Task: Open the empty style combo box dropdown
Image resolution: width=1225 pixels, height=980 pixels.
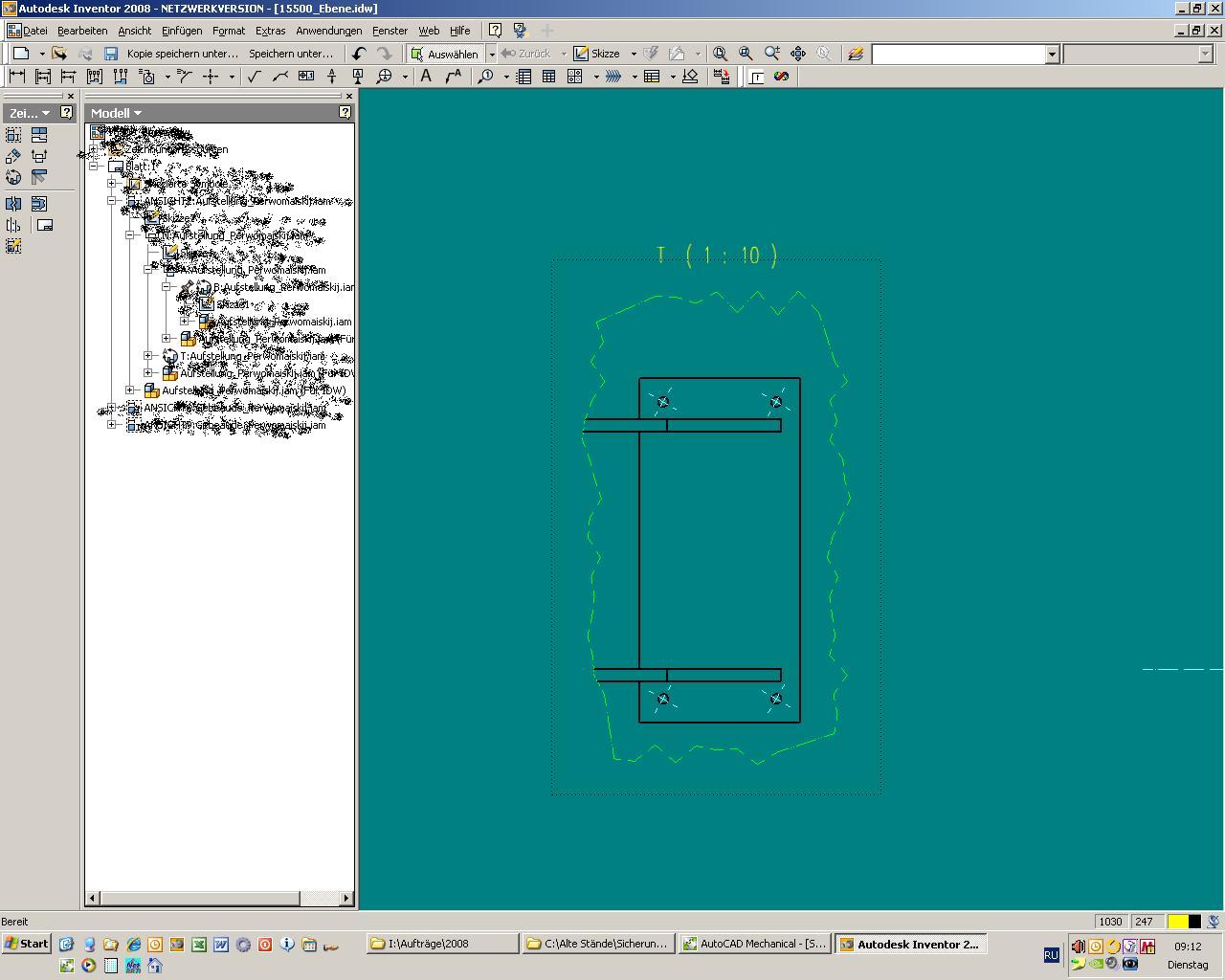Action: coord(1051,54)
